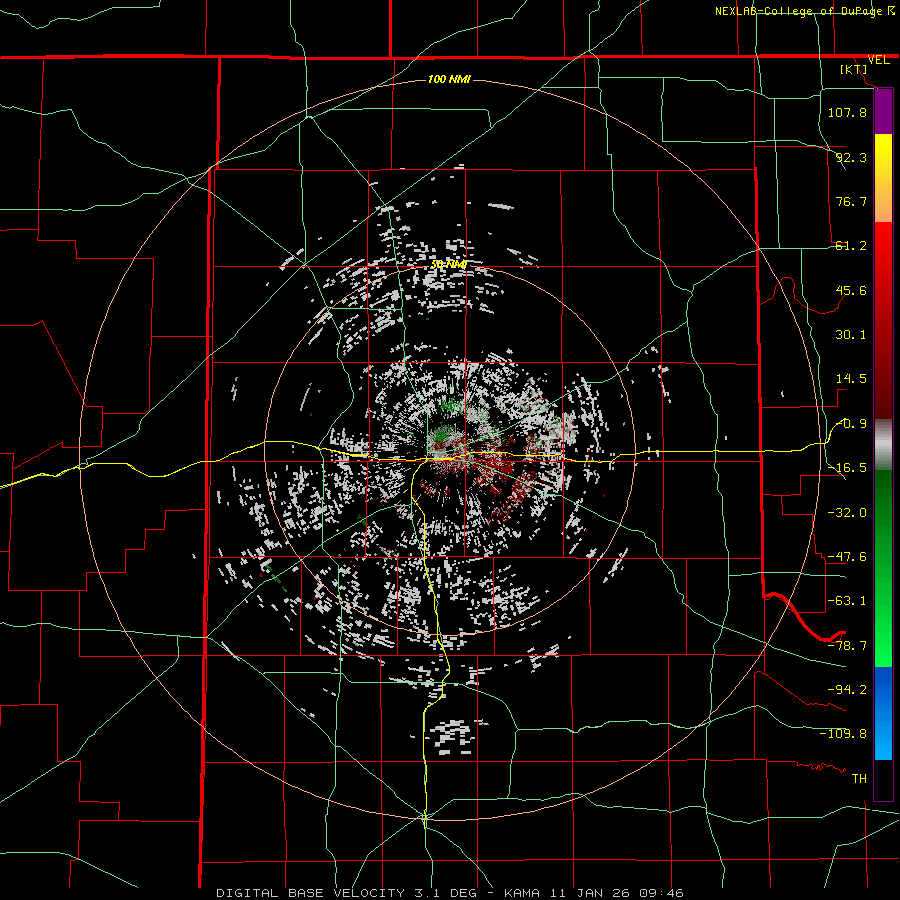Click the -0.9 velocity scale value
Image resolution: width=900 pixels, height=900 pixels.
(x=851, y=424)
